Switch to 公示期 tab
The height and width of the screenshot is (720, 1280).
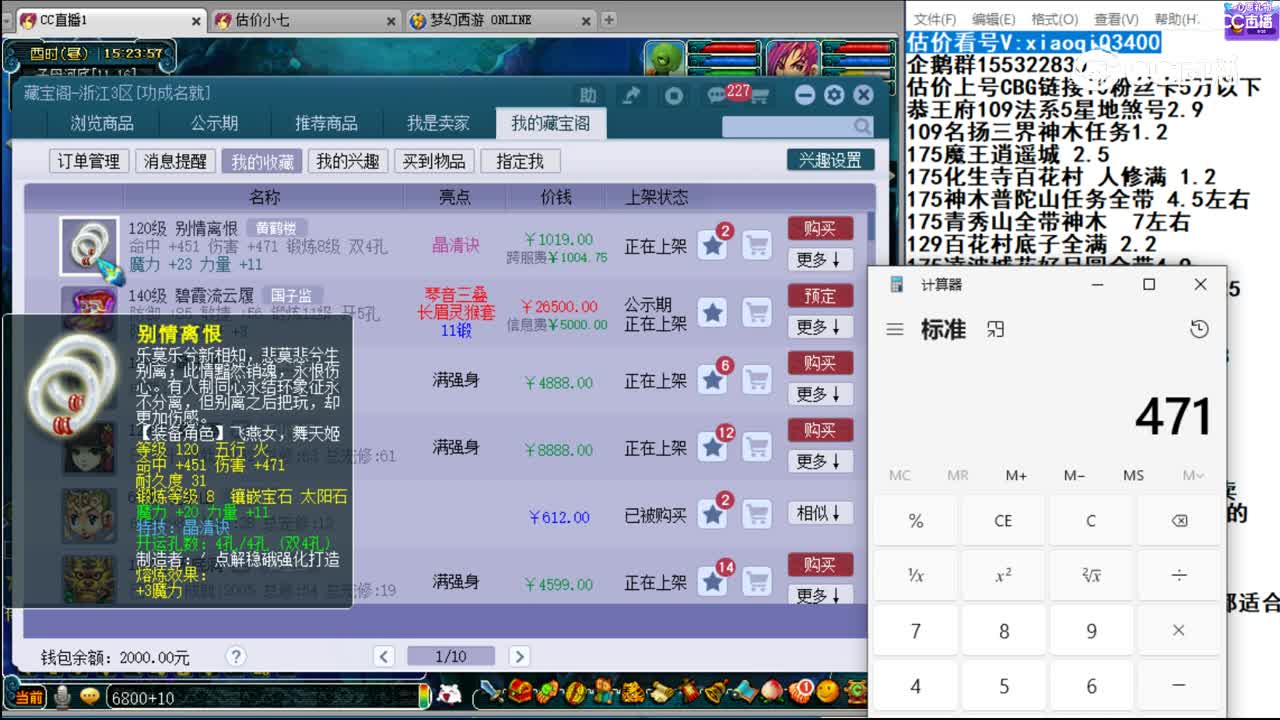[215, 123]
